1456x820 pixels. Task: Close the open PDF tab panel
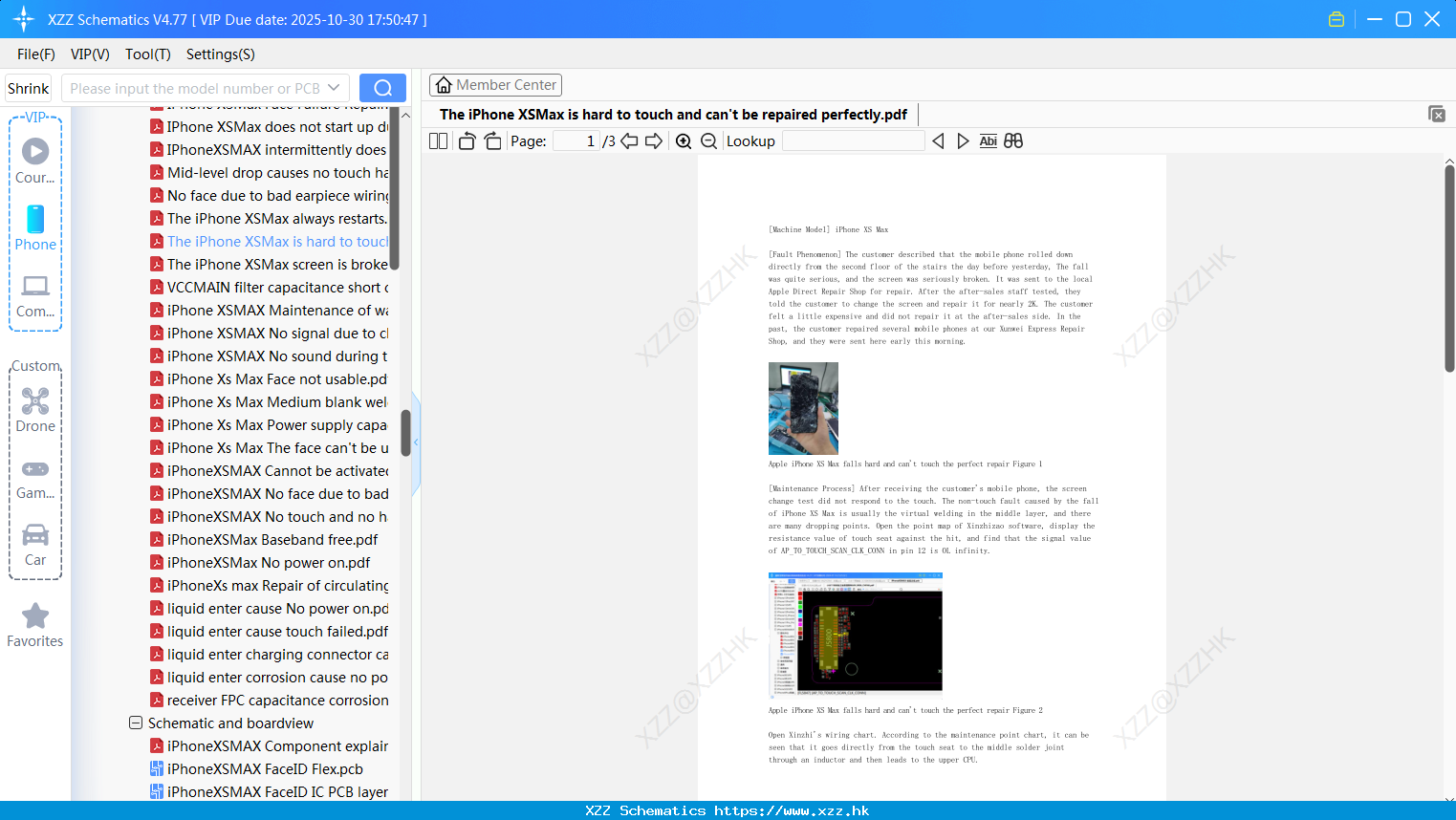(x=1436, y=114)
